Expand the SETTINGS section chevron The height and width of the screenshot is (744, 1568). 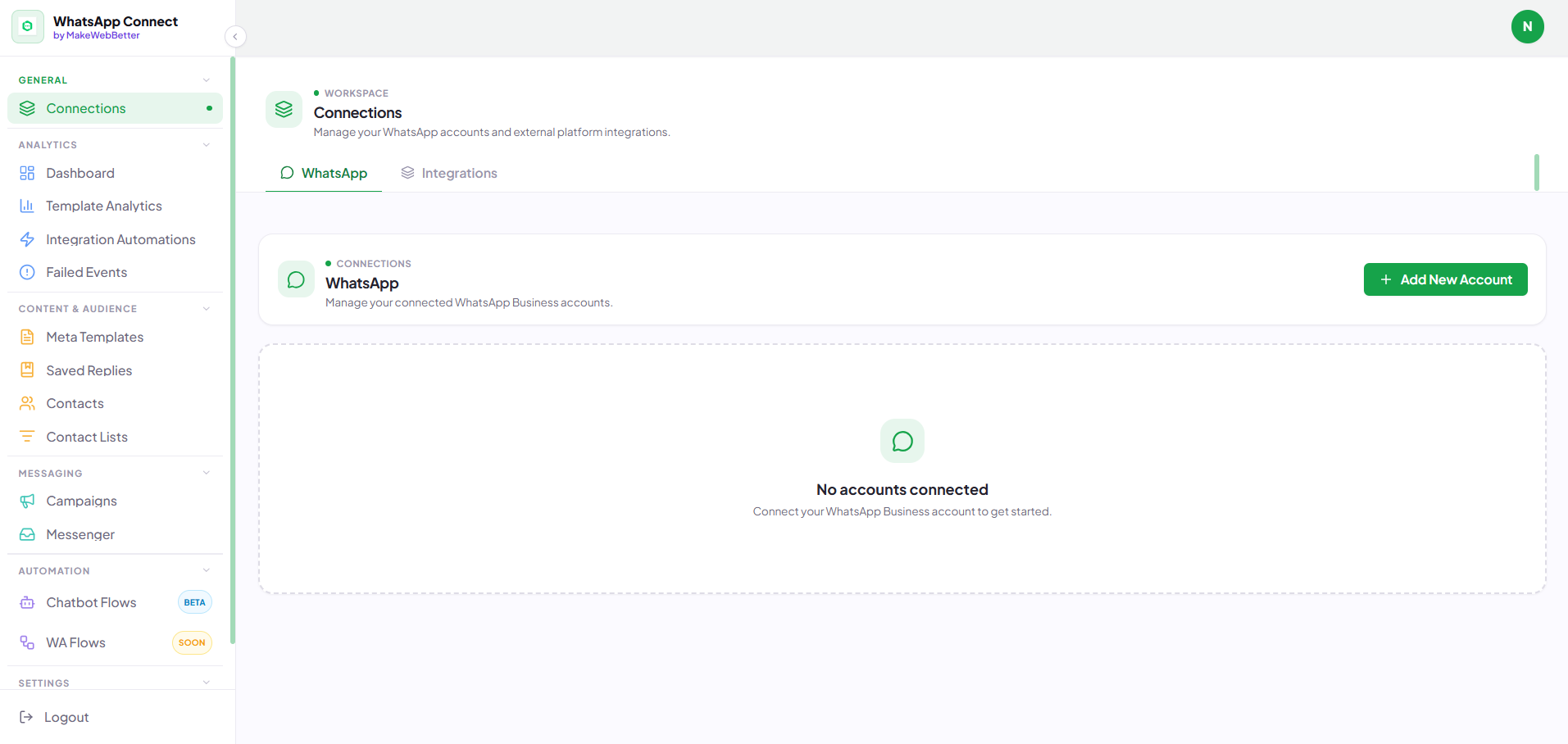click(207, 683)
